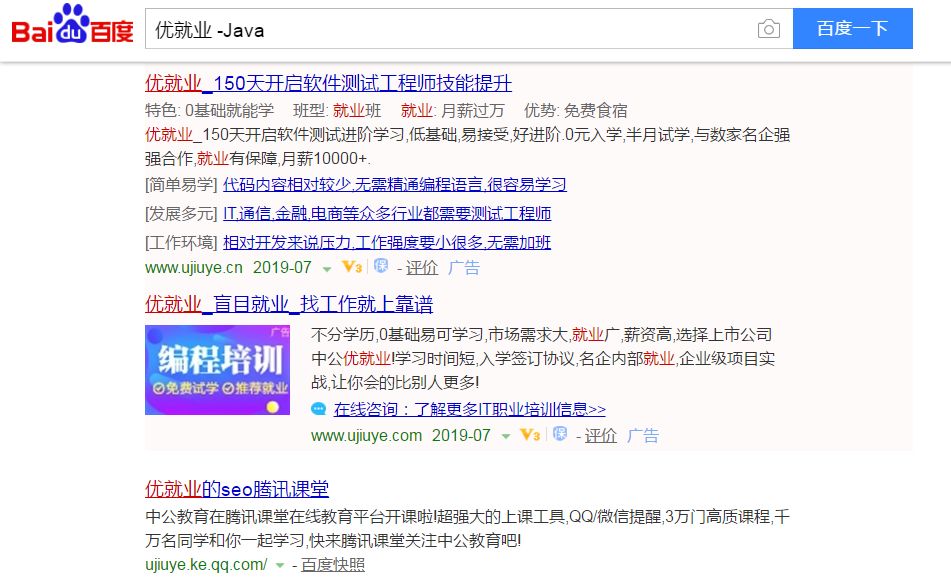This screenshot has width=951, height=585.
Task: Click V3 credit badge beside www.ujiuye.cn
Action: click(351, 267)
